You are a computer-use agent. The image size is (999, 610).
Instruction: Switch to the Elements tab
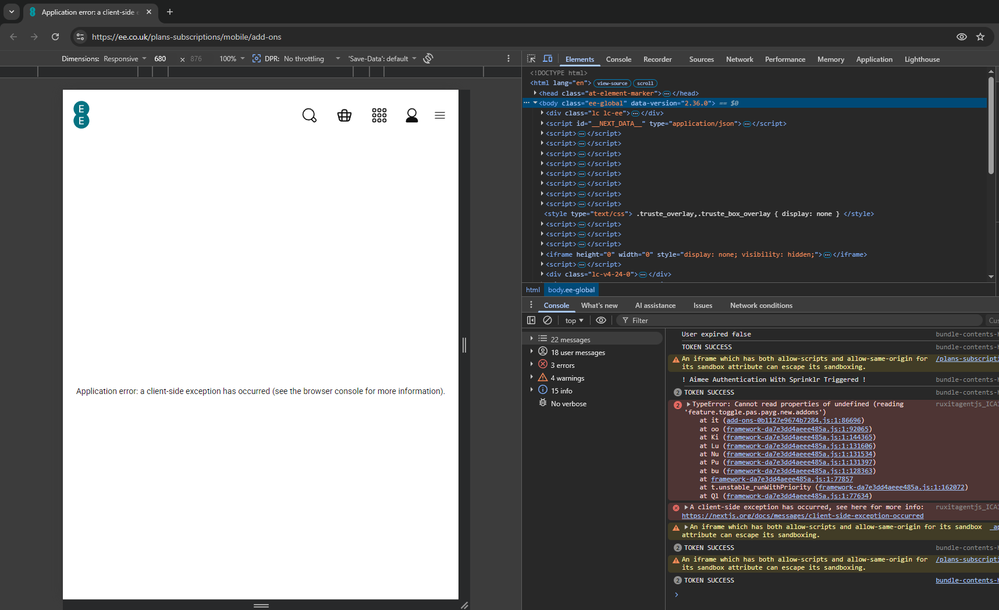580,59
